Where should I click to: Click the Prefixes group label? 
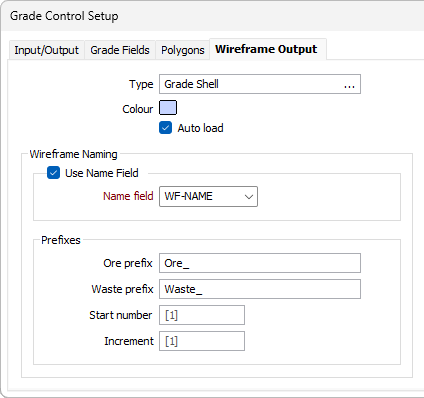point(61,240)
